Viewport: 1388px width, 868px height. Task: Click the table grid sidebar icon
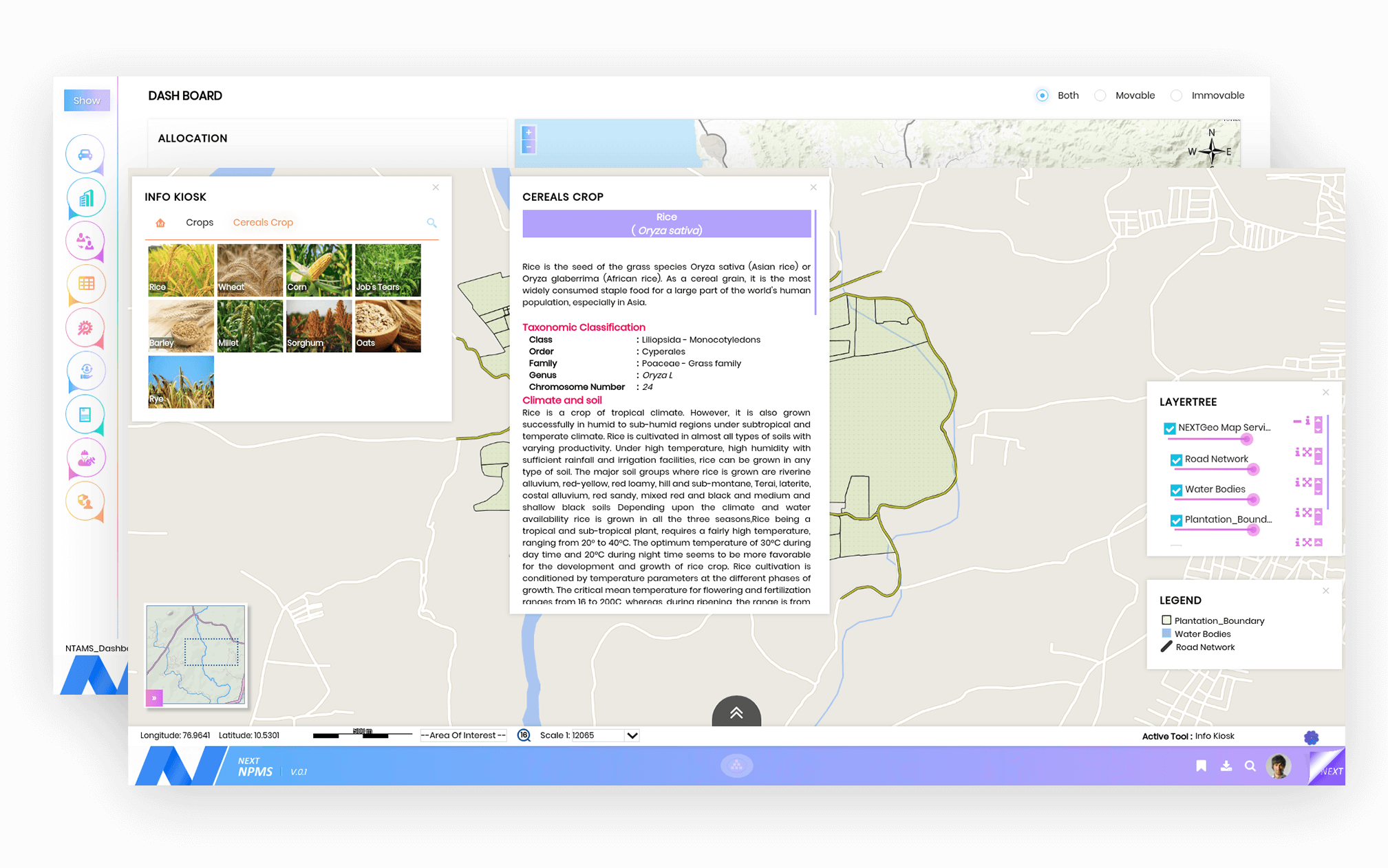point(86,283)
